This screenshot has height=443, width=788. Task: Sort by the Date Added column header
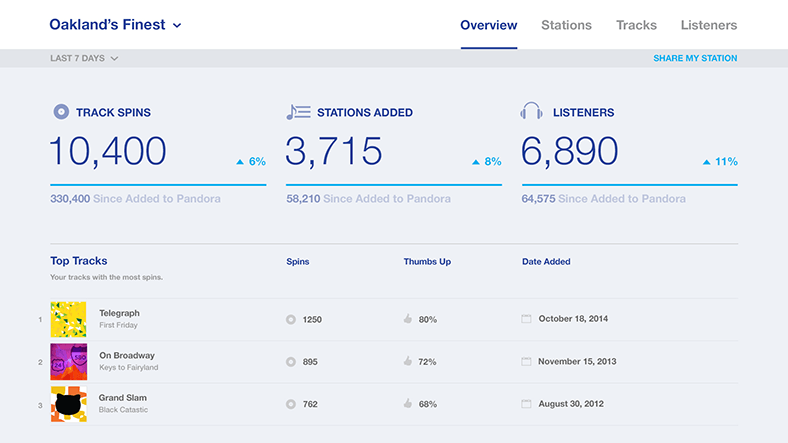[546, 262]
